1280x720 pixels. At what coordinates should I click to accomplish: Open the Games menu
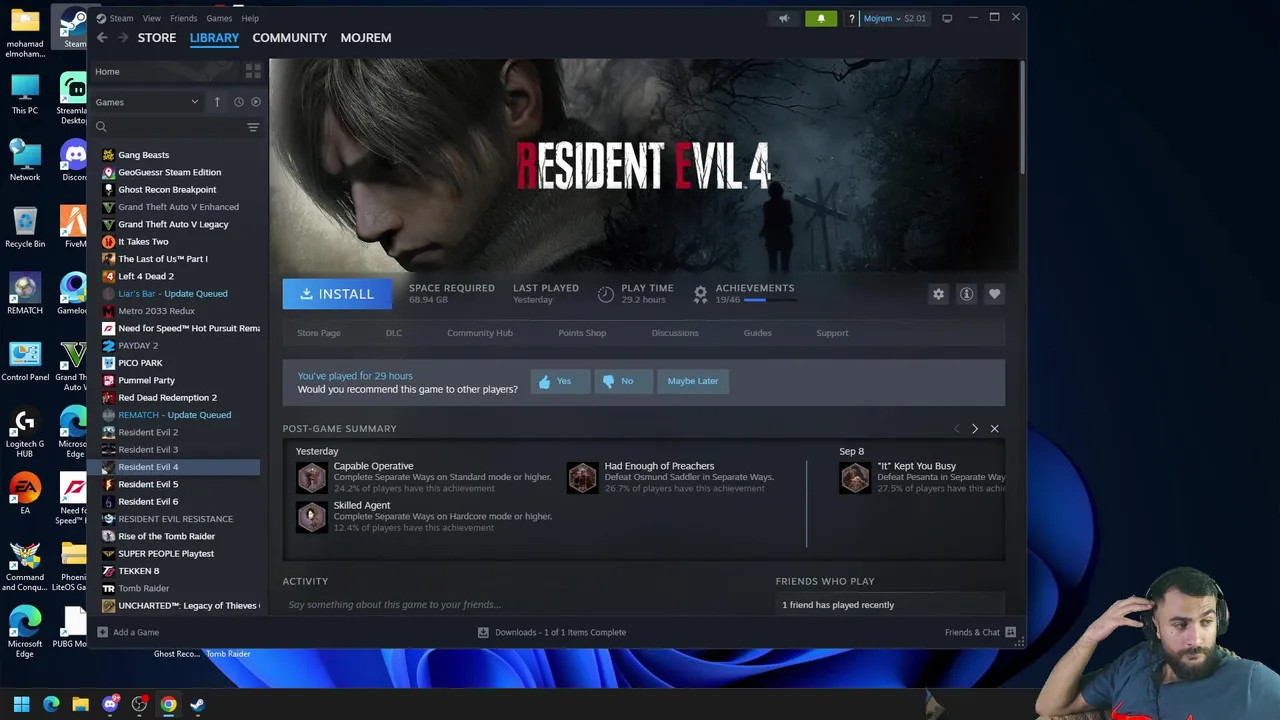coord(219,18)
